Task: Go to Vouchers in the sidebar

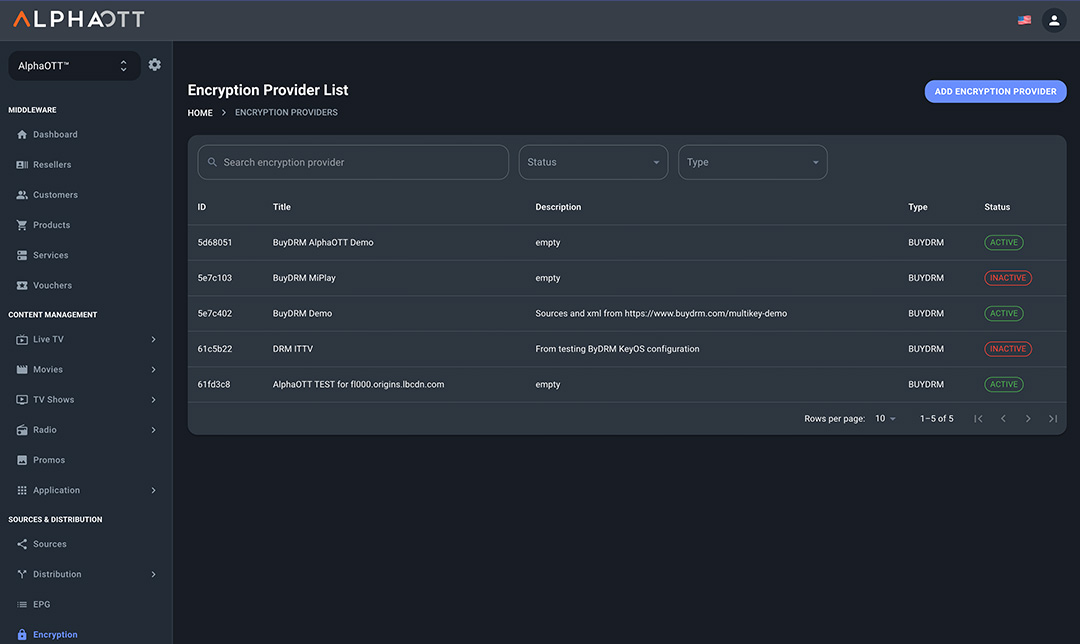Action: (x=52, y=285)
